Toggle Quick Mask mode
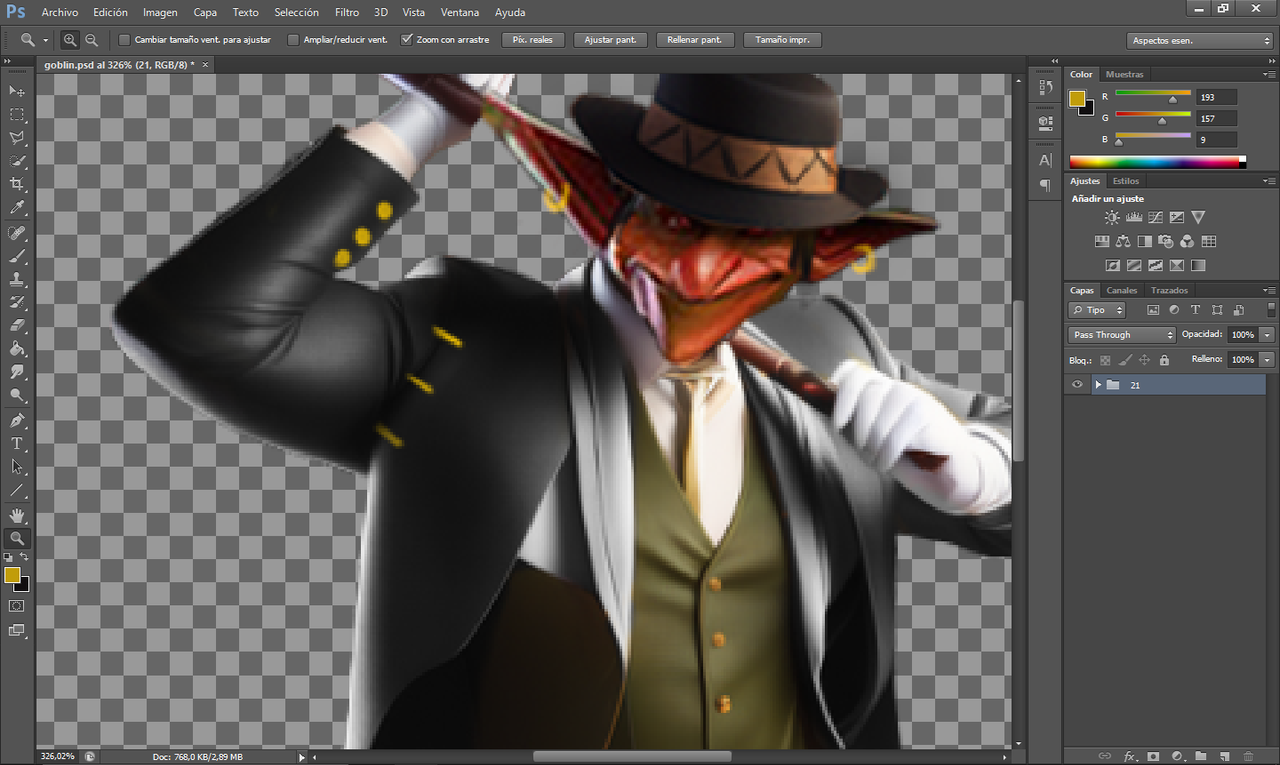Screen dimensions: 1280x765 coord(17,606)
